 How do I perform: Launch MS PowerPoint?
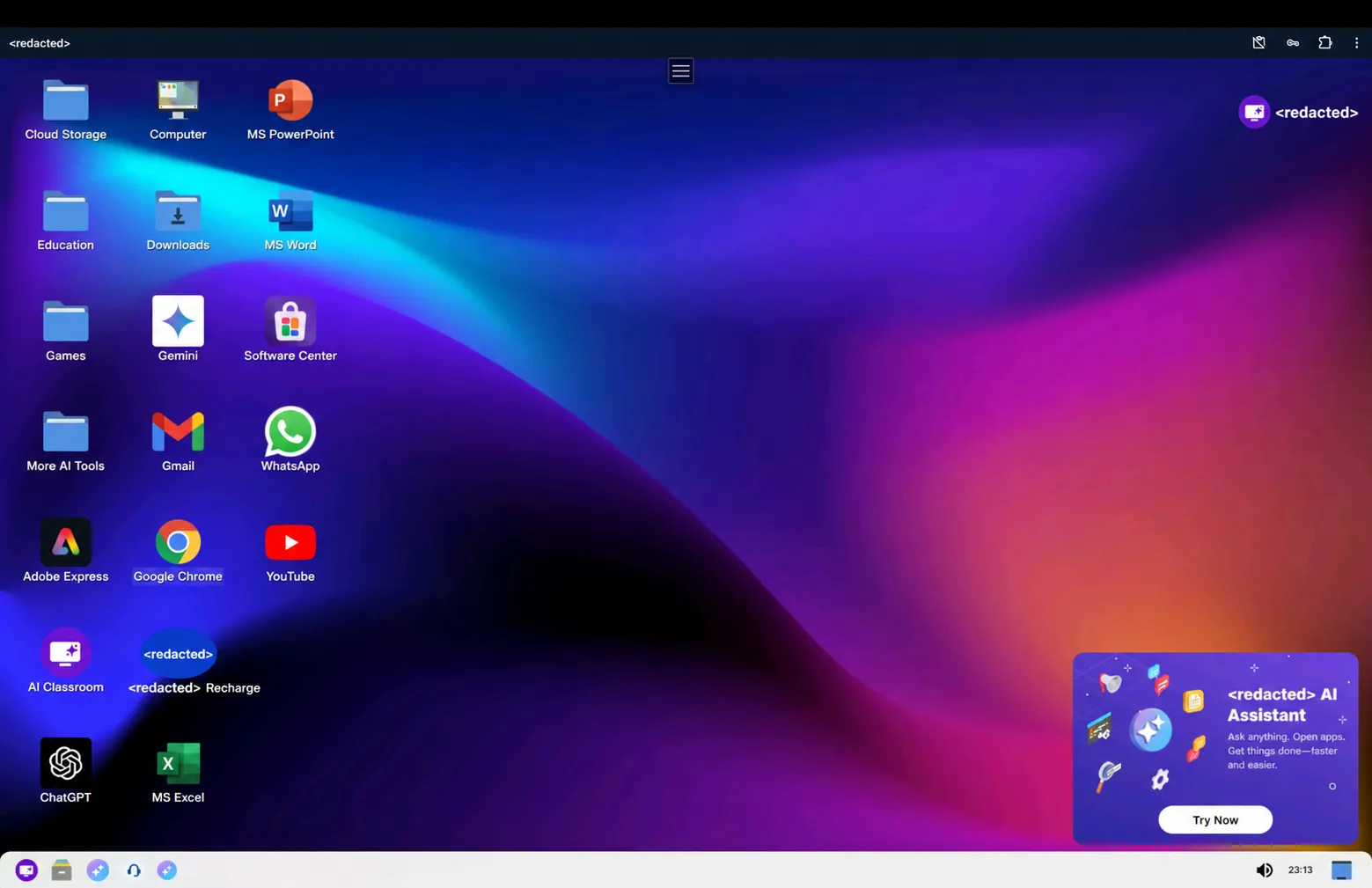point(290,110)
